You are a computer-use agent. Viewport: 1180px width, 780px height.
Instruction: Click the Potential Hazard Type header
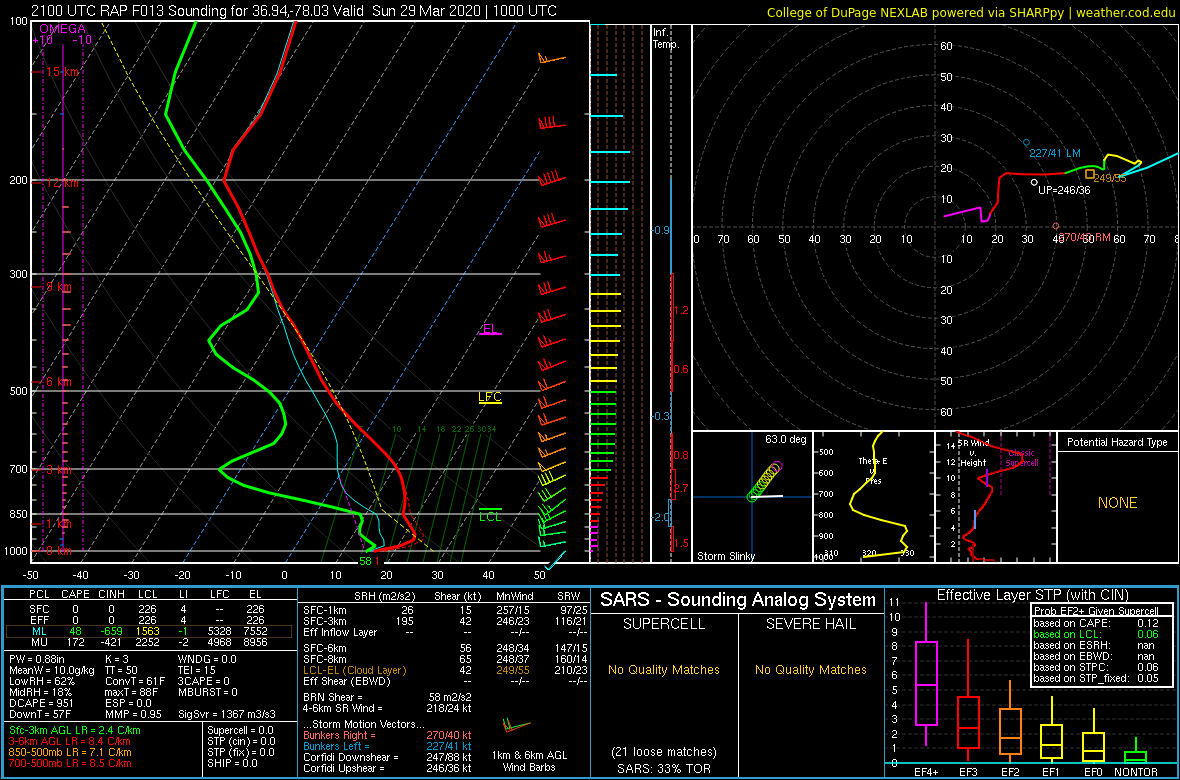click(1117, 442)
